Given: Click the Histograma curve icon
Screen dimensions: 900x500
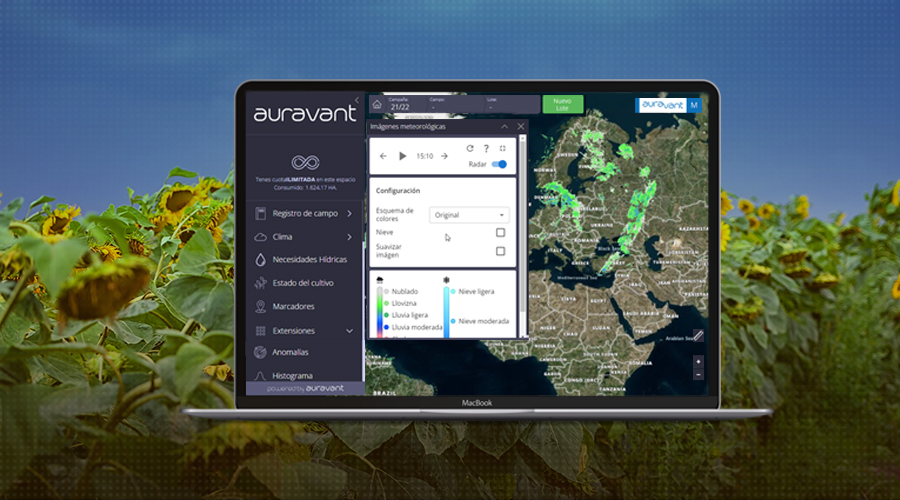Looking at the screenshot, I should tap(260, 375).
